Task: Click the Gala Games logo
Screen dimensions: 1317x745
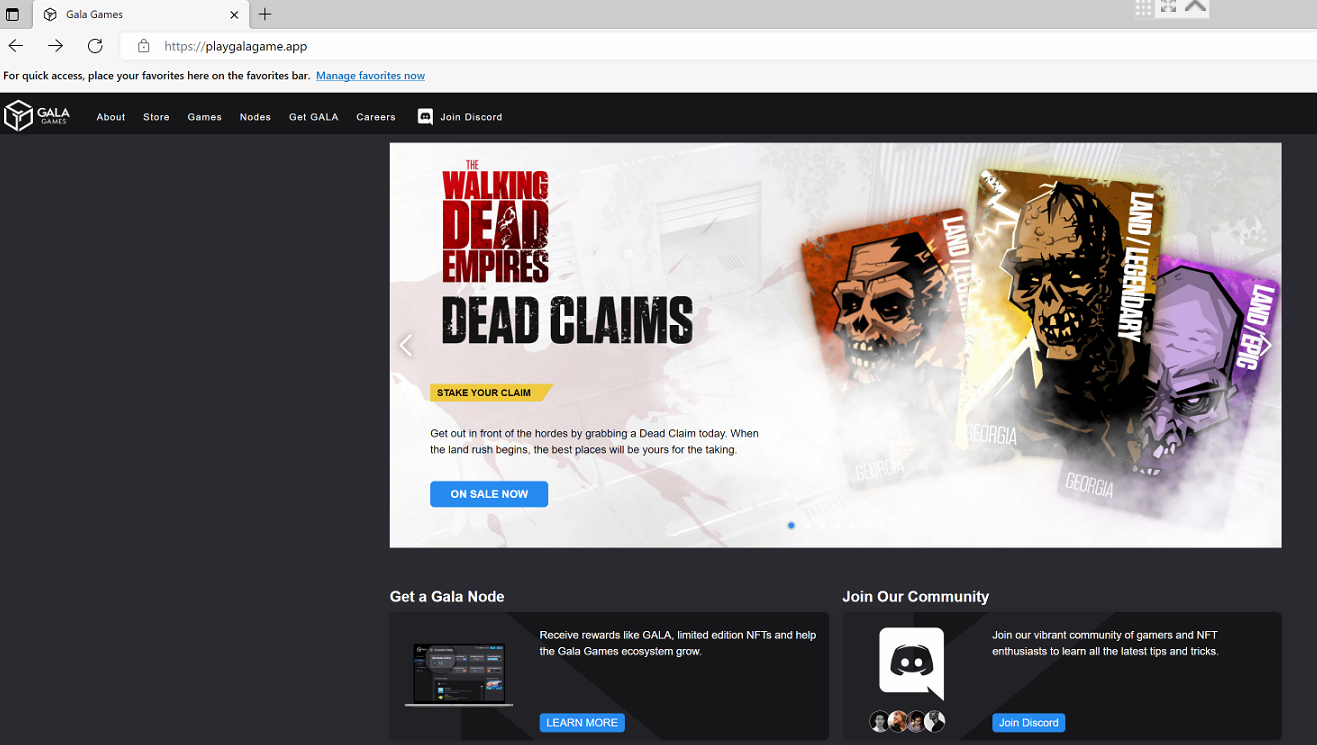Action: point(37,116)
